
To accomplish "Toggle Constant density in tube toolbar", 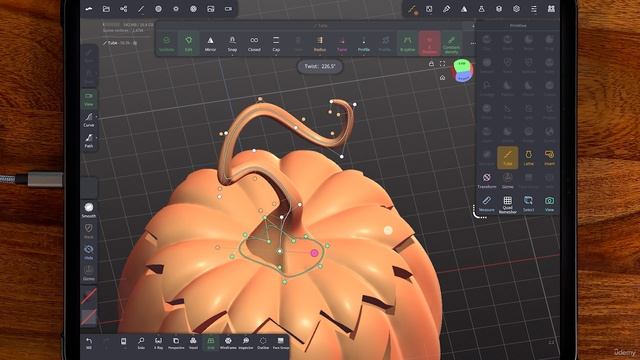I will point(451,44).
